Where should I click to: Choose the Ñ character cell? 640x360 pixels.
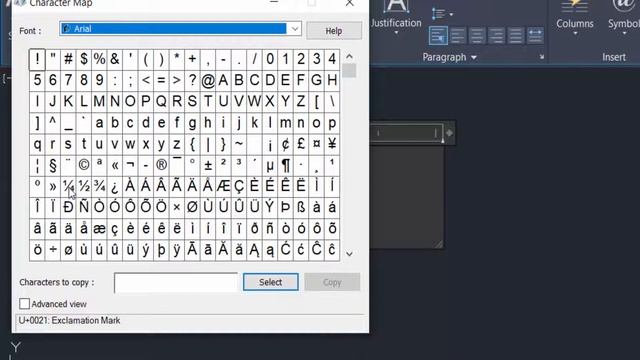coord(84,208)
